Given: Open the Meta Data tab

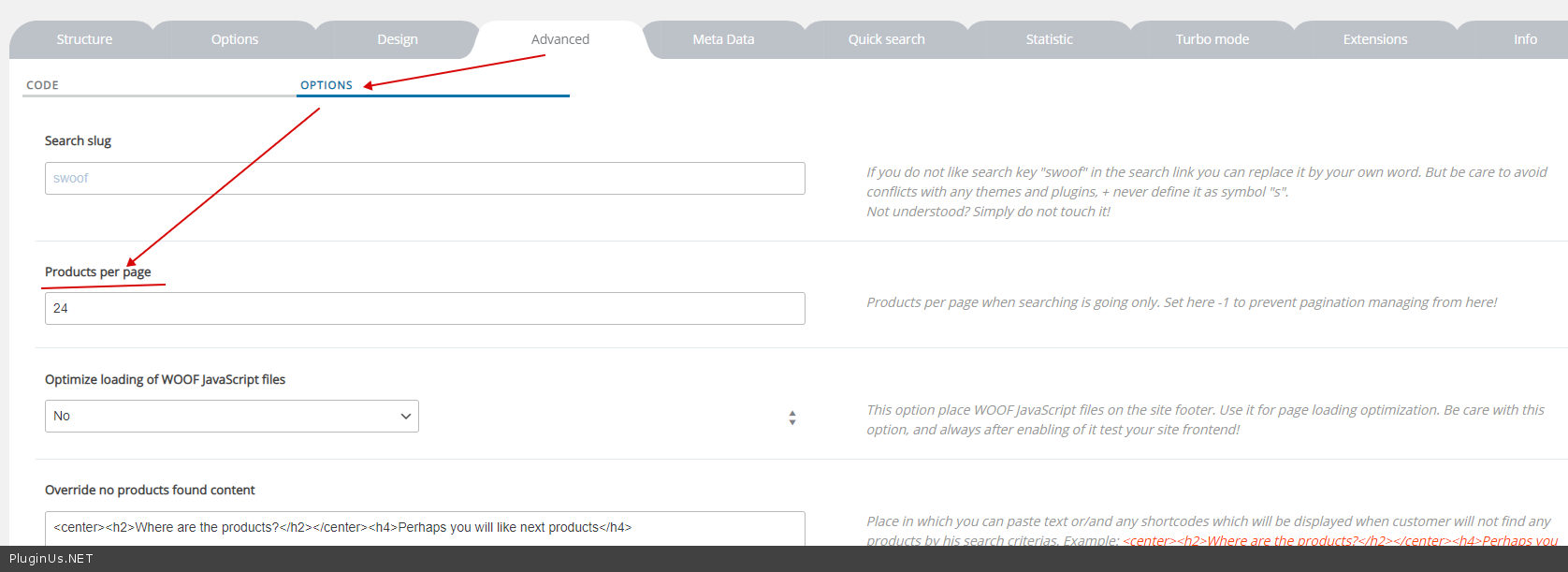Looking at the screenshot, I should coord(723,39).
